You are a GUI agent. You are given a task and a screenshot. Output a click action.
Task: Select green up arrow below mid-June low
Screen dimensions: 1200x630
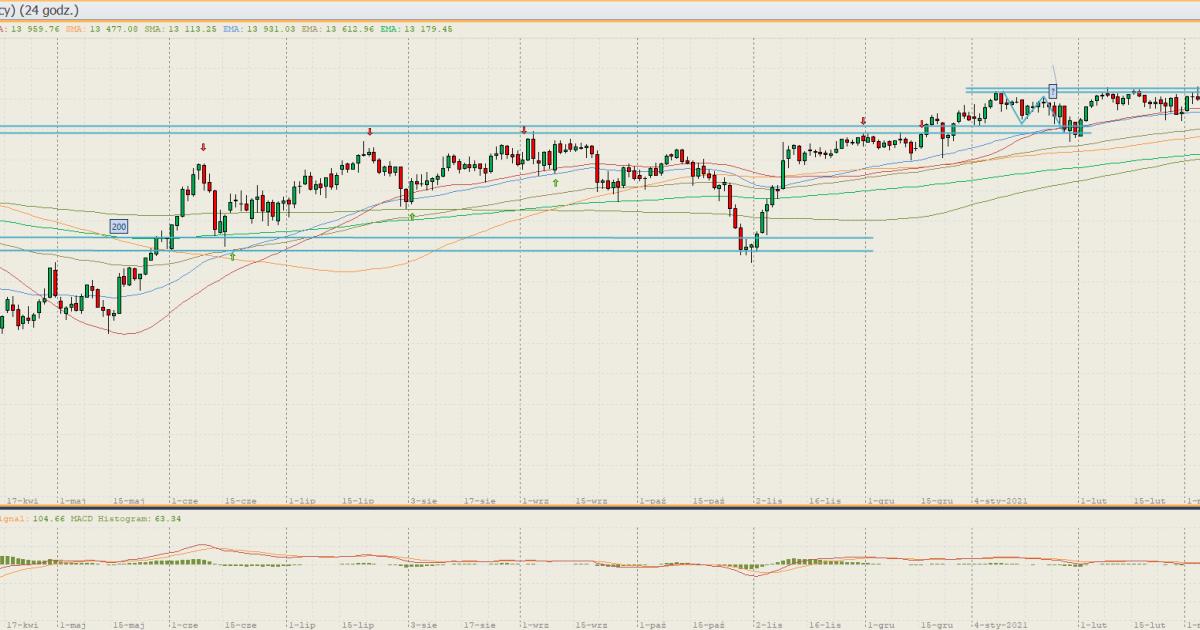pyautogui.click(x=233, y=256)
